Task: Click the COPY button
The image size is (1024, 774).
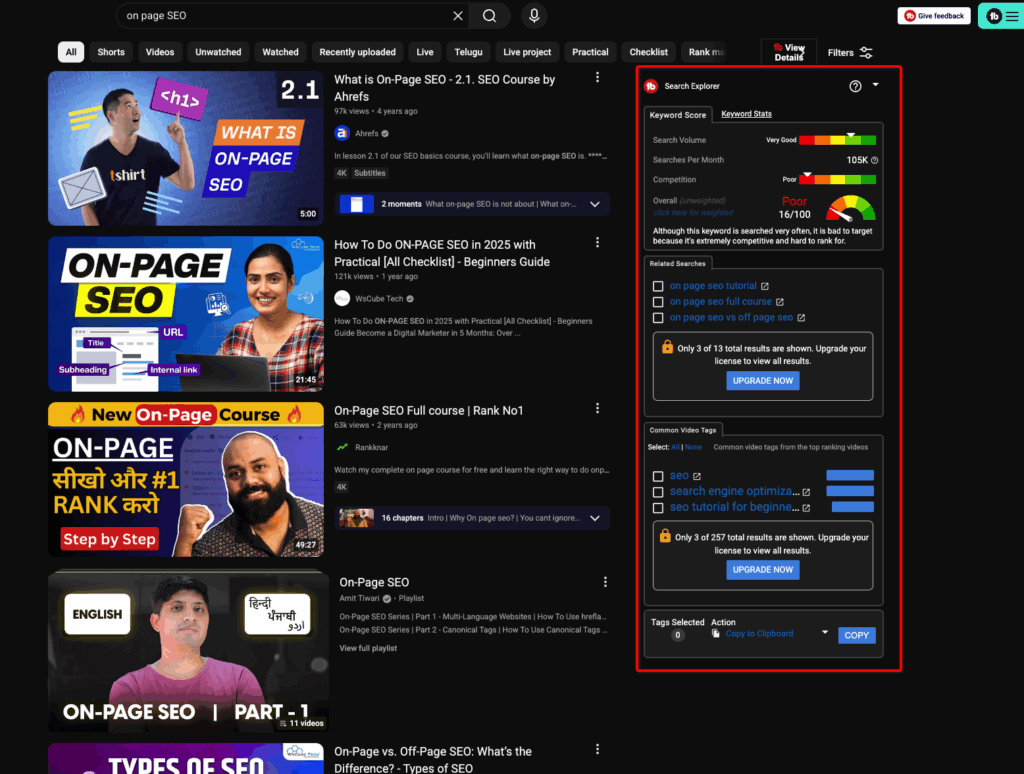Action: point(856,635)
